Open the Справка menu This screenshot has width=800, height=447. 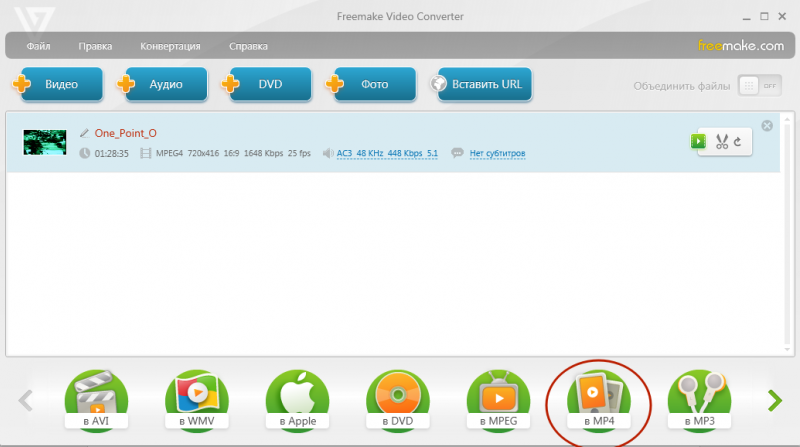[248, 46]
